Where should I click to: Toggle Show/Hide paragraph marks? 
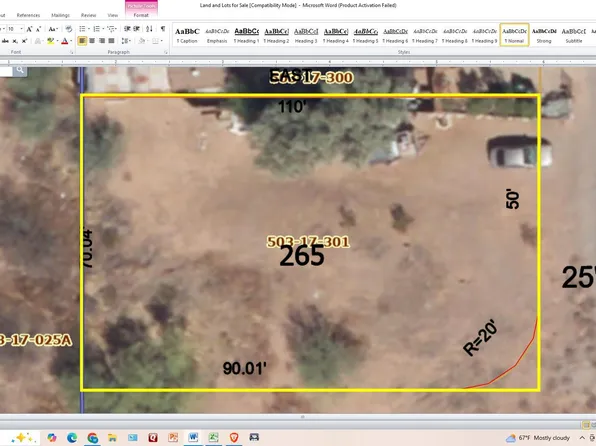coord(163,29)
